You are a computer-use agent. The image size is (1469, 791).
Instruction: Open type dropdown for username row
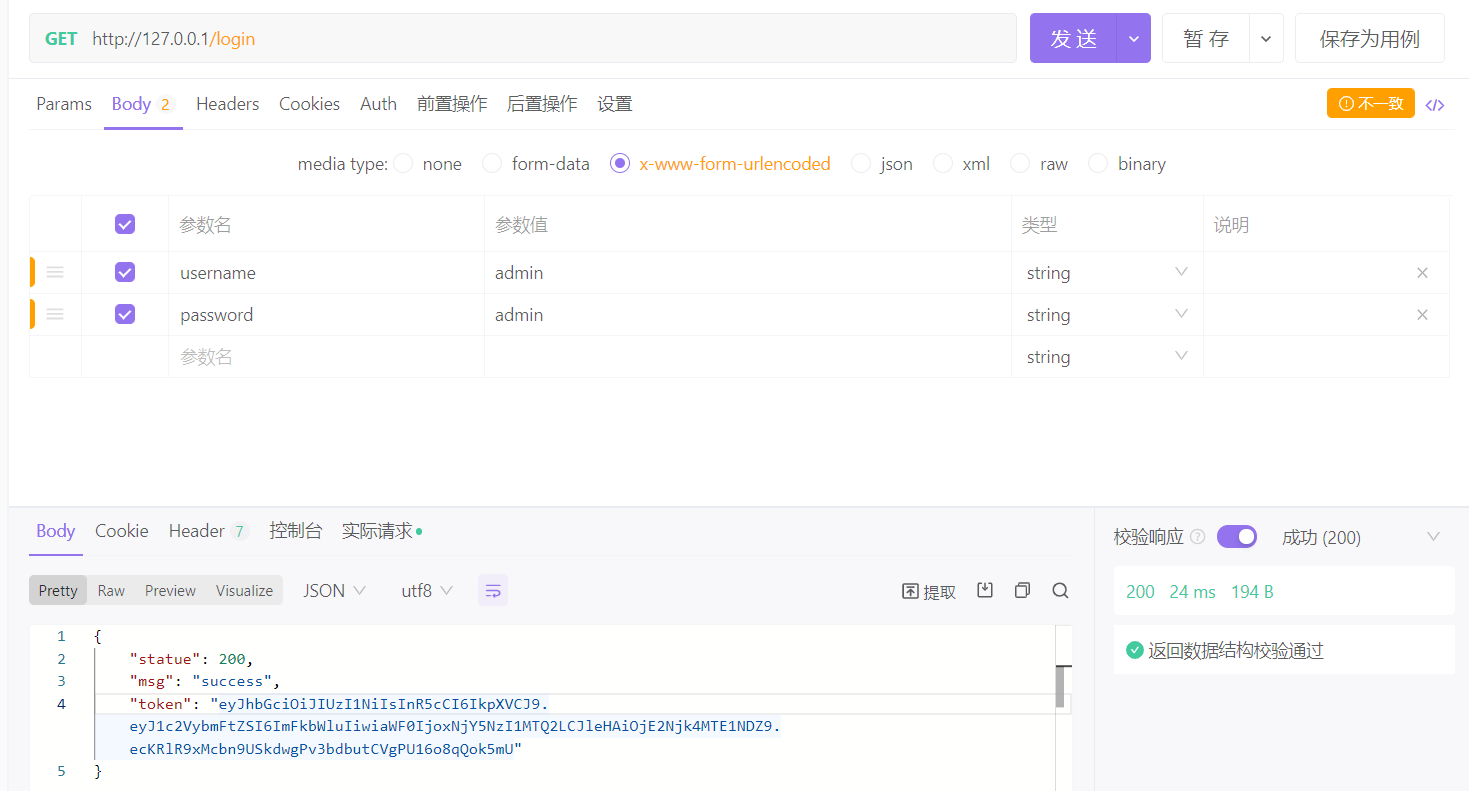point(1107,273)
